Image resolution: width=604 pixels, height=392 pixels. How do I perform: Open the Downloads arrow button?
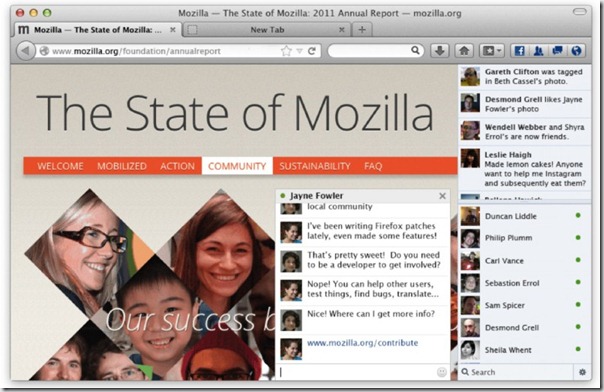440,51
